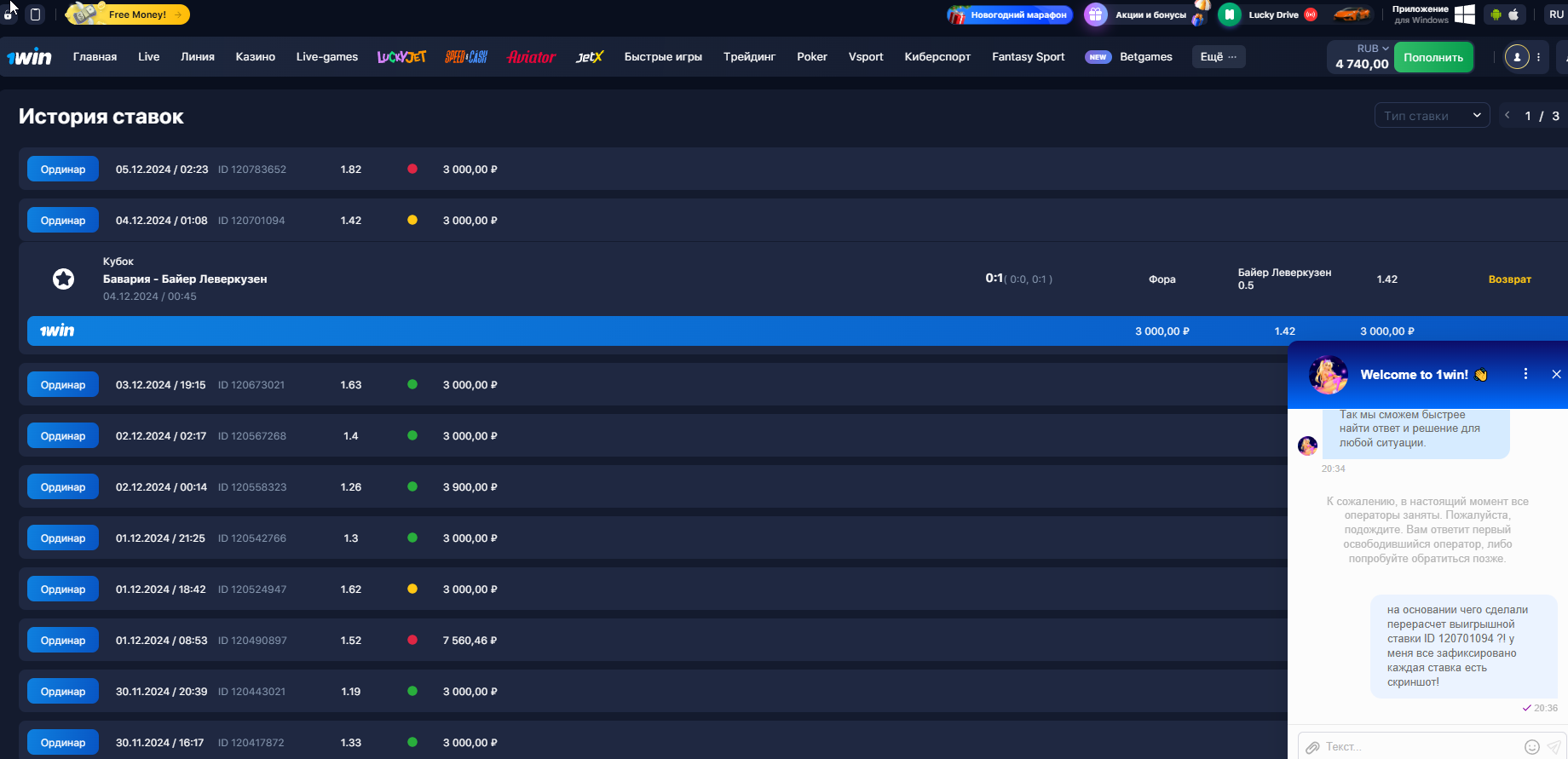Expand the Ординар bet ID 120443021
This screenshot has width=1568, height=759.
63,691
